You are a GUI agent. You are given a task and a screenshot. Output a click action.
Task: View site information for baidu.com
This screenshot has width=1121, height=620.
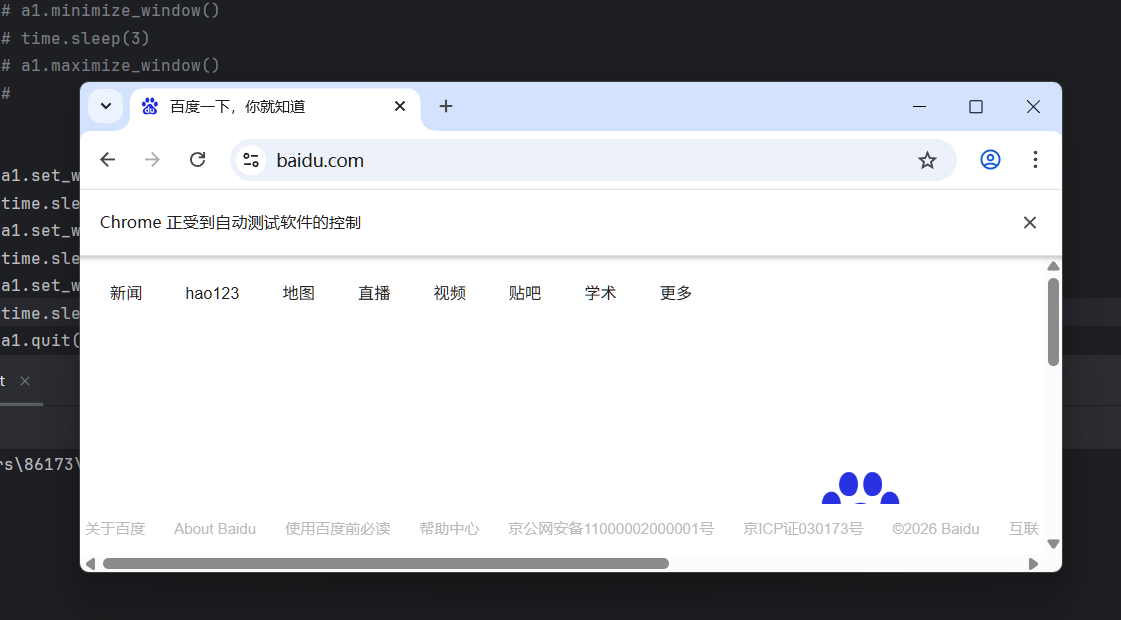251,160
